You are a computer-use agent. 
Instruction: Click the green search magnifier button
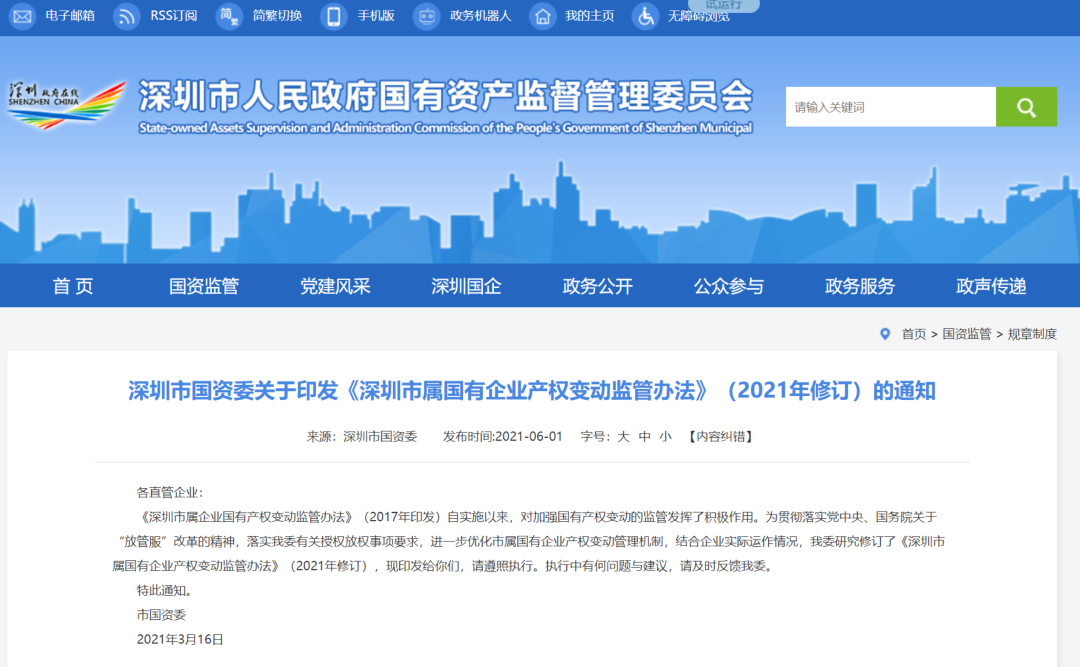(1026, 107)
